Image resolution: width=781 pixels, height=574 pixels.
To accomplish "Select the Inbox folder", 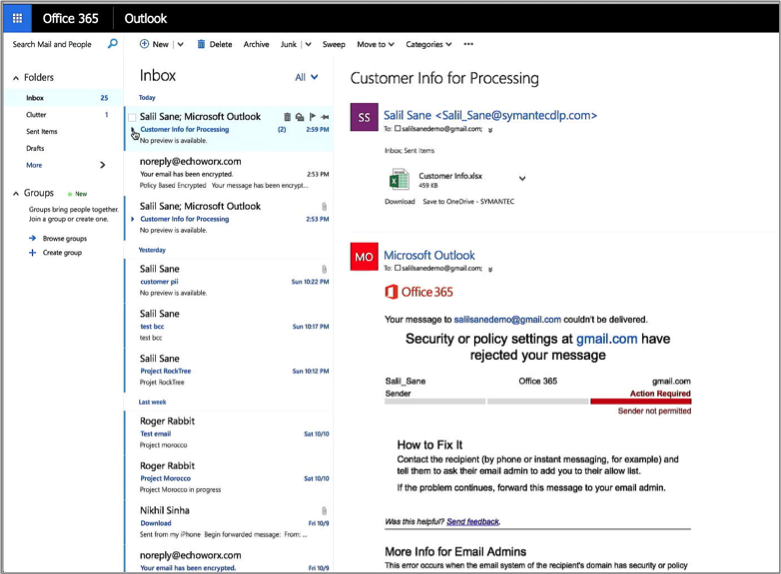I will point(64,98).
